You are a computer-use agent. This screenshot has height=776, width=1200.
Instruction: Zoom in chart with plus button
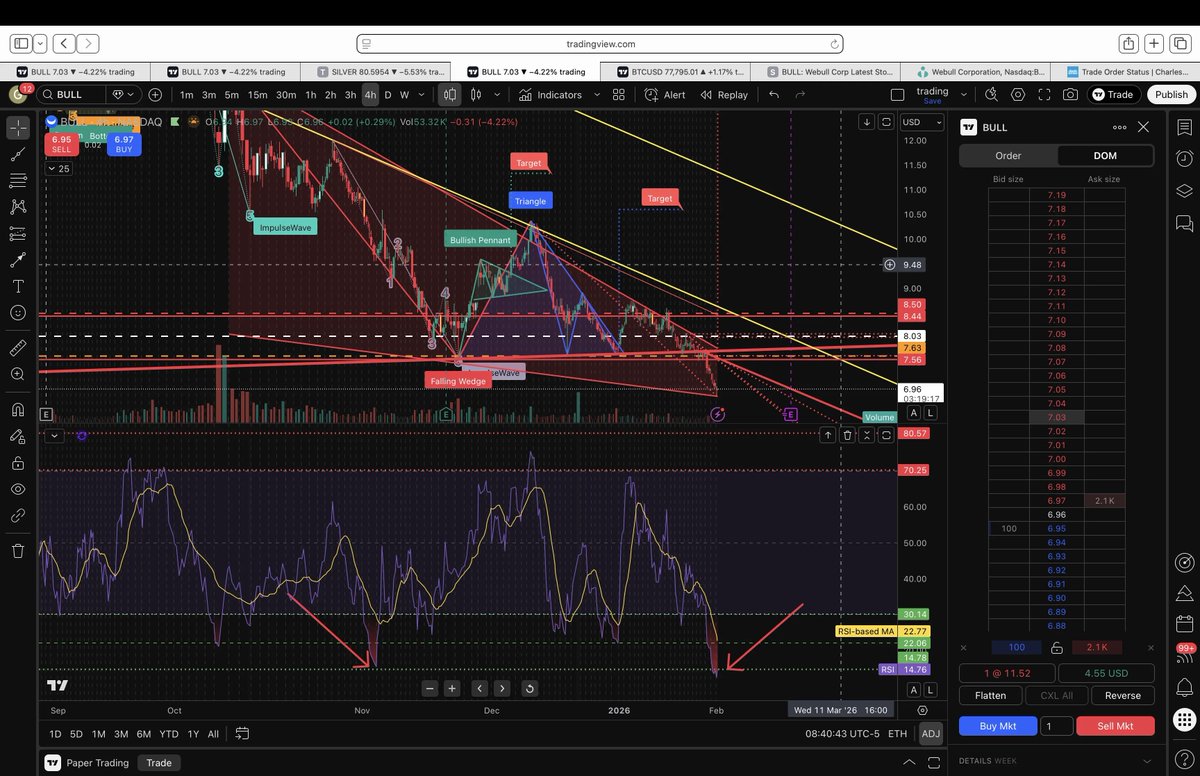(452, 688)
